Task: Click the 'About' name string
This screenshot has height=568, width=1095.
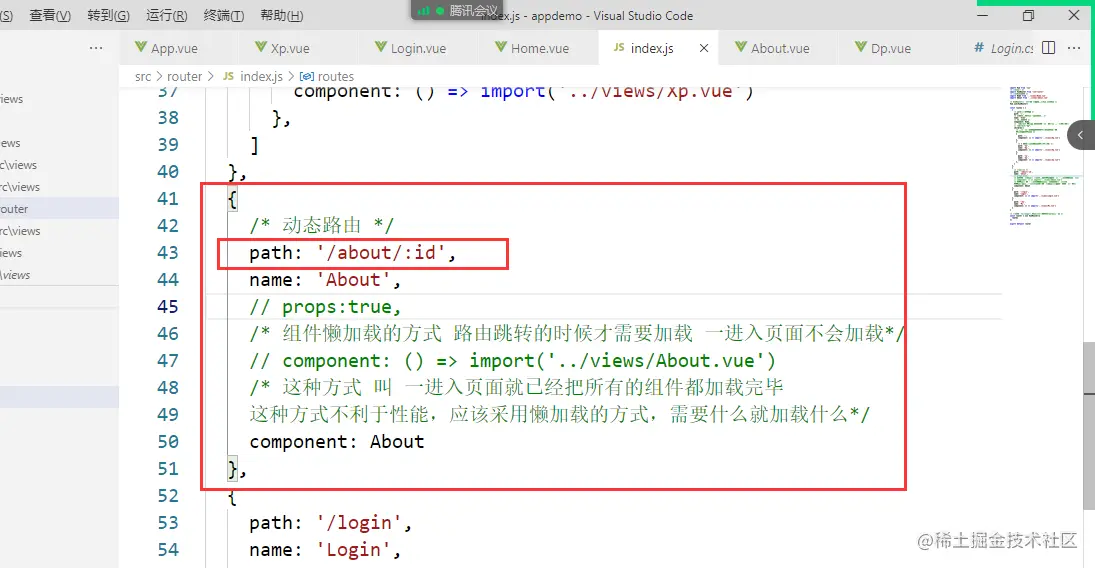Action: point(353,279)
